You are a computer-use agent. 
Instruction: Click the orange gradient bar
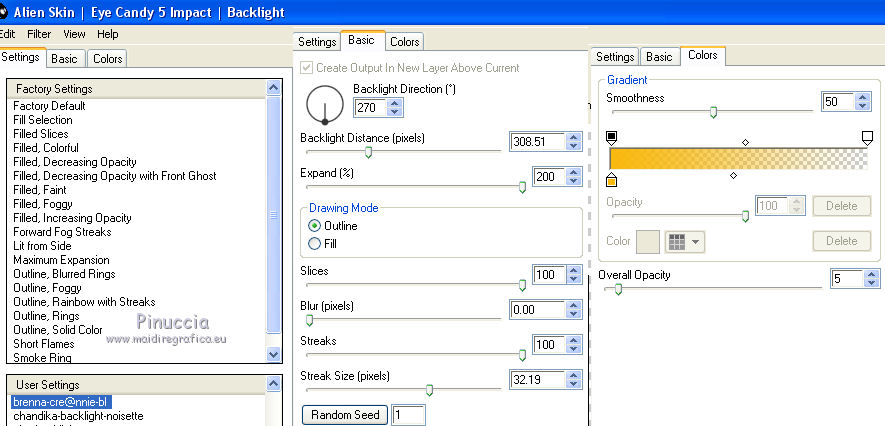[739, 159]
